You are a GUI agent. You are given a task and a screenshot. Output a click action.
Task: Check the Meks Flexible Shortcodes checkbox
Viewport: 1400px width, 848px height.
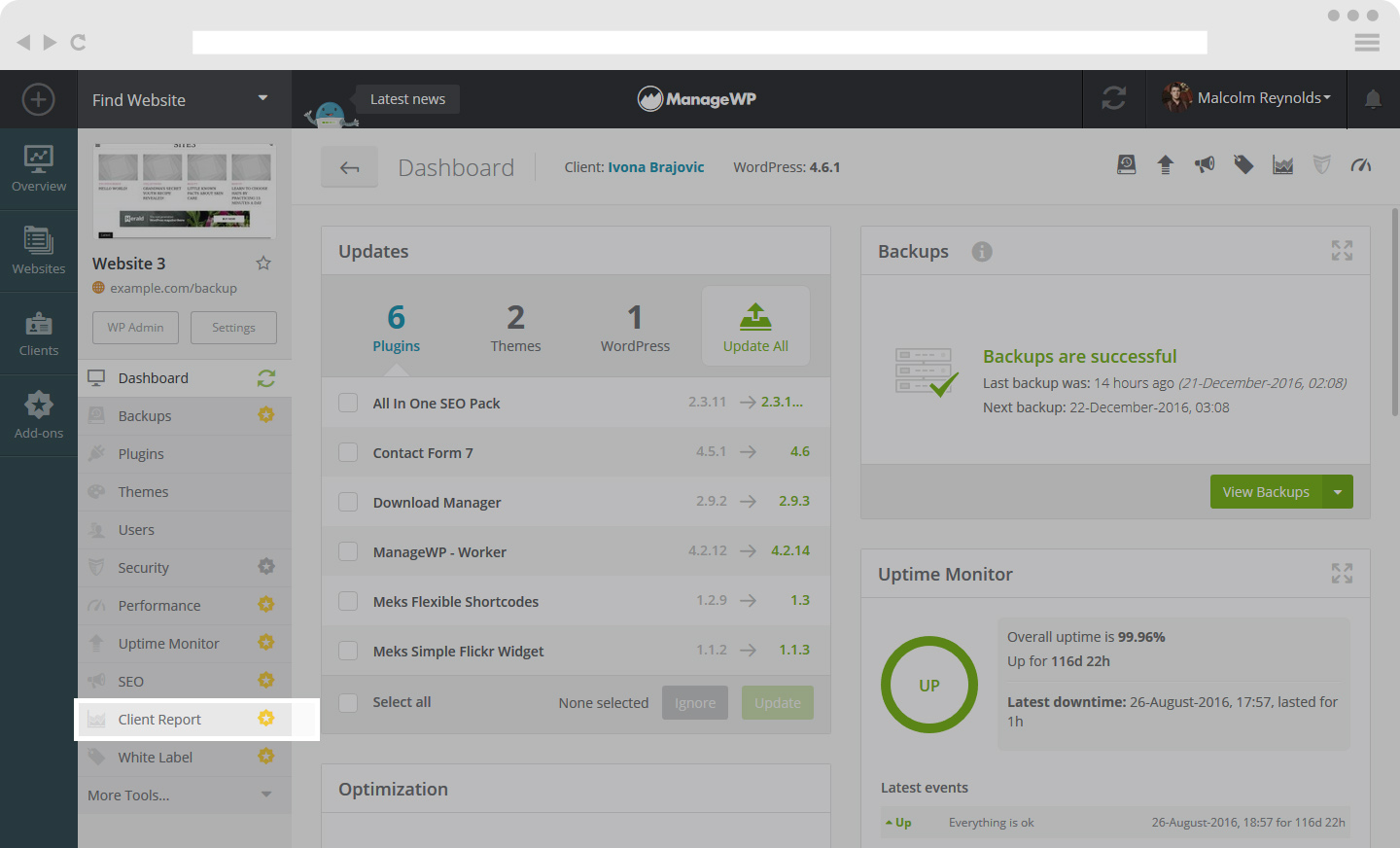tap(348, 601)
